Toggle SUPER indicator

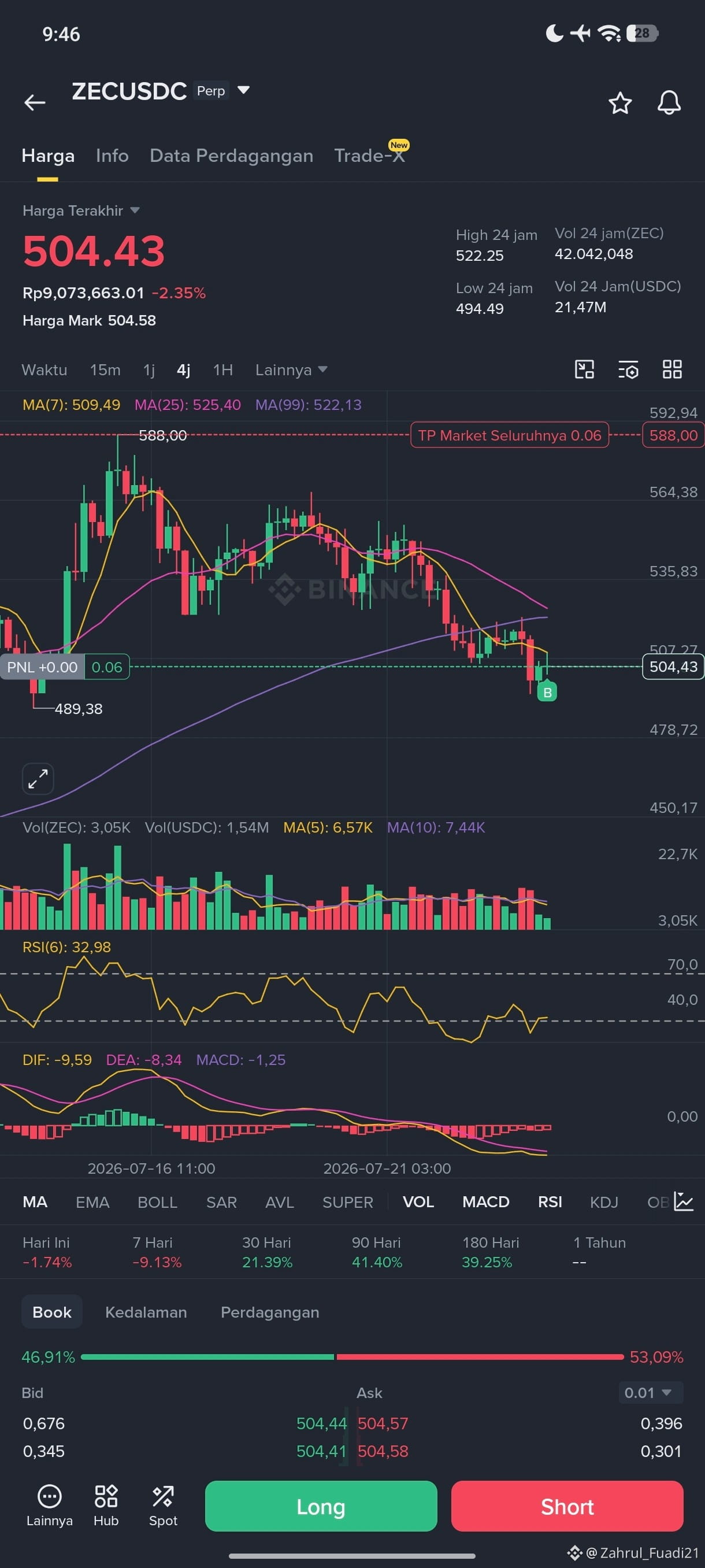point(347,1202)
